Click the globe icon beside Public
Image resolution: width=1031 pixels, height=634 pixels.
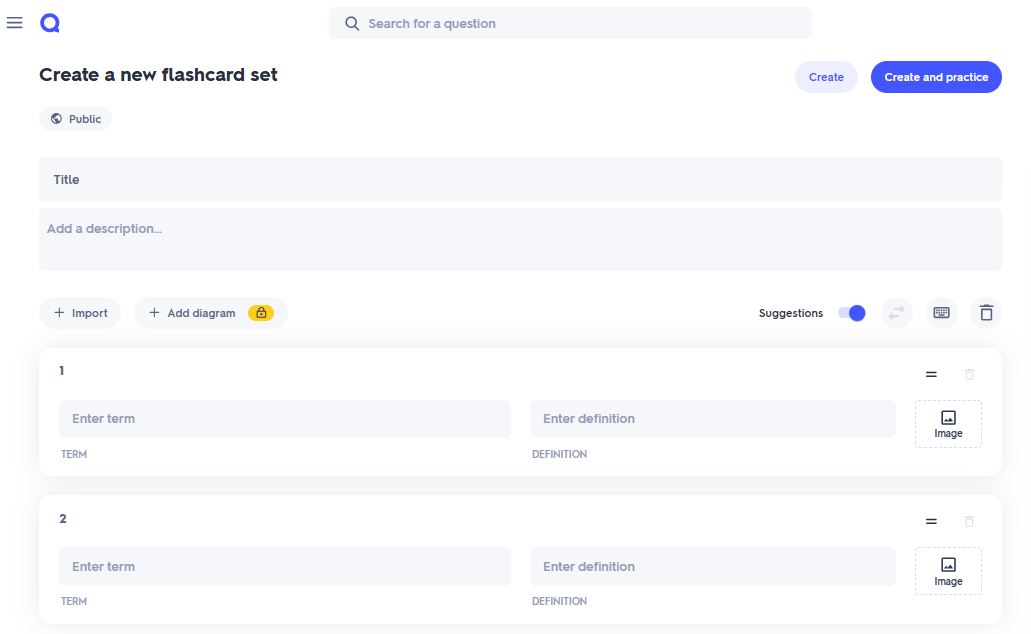[x=57, y=119]
